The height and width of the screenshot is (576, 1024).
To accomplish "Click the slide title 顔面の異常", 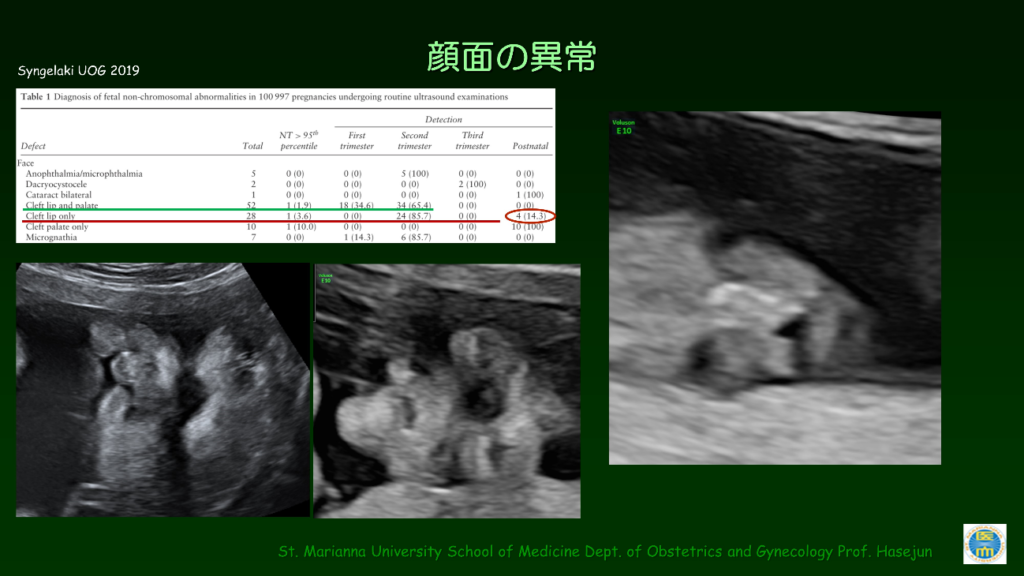I will click(x=511, y=57).
